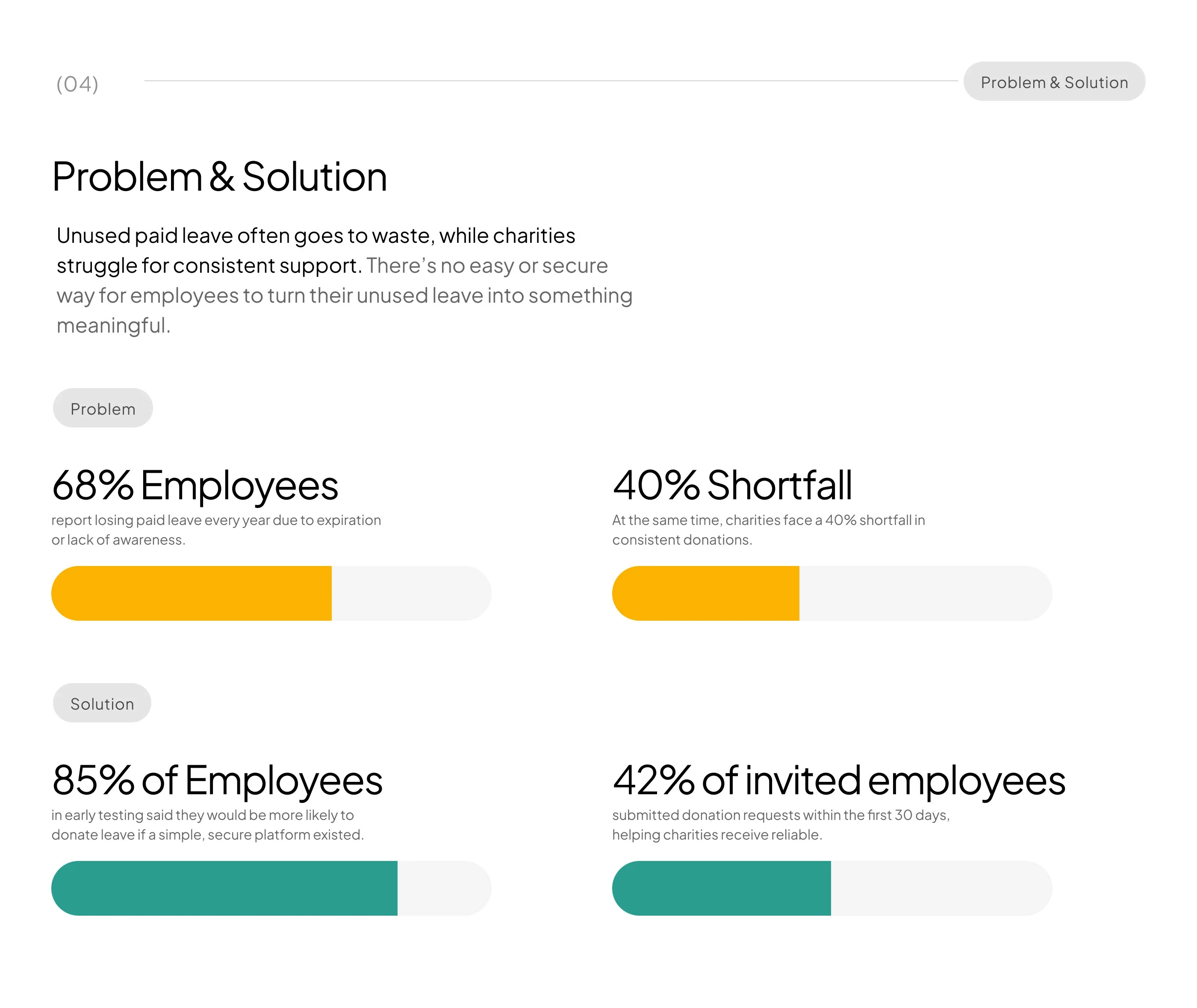
Task: Click the 42% of invited employees heading
Action: 839,781
